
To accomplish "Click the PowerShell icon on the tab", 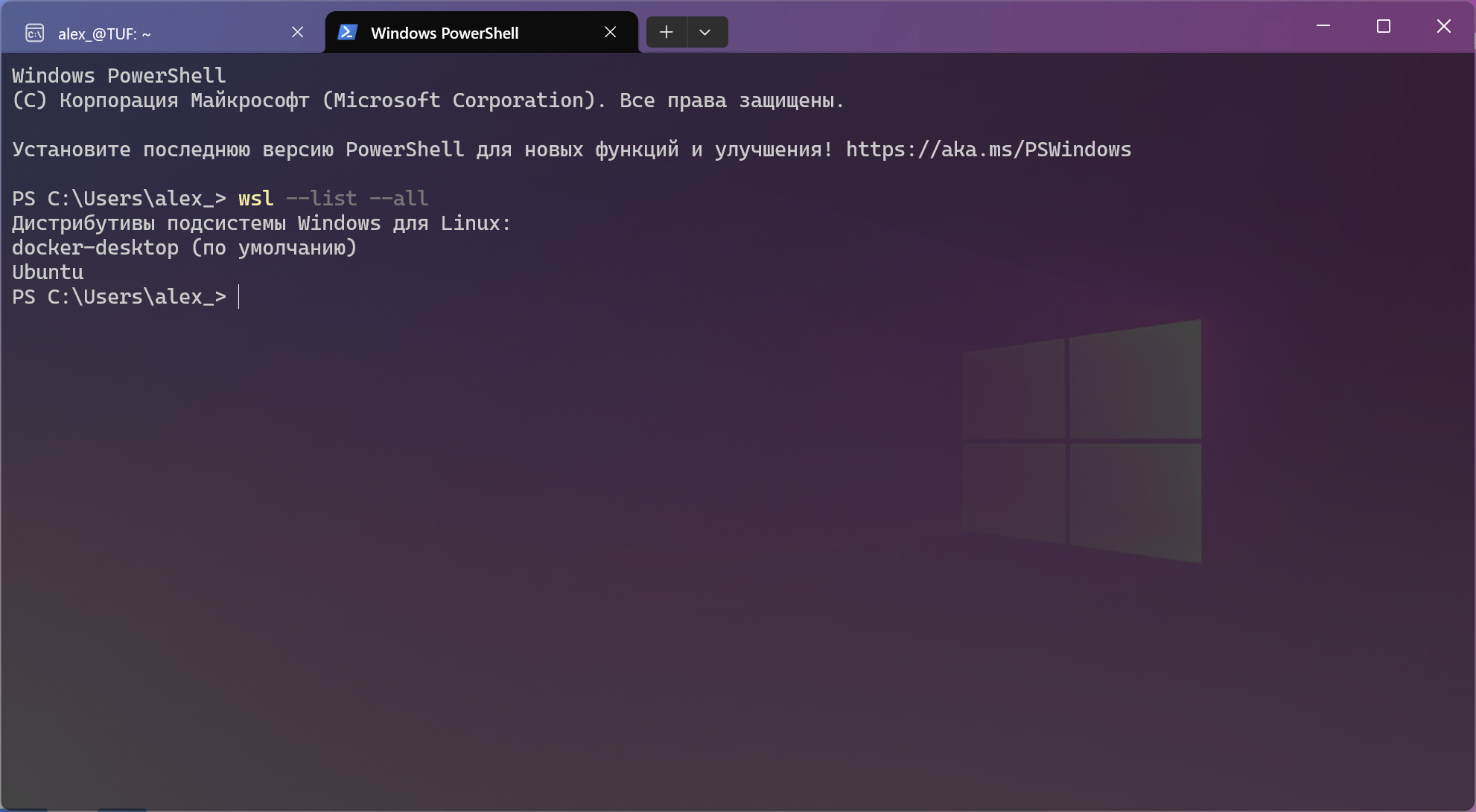I will coord(348,32).
